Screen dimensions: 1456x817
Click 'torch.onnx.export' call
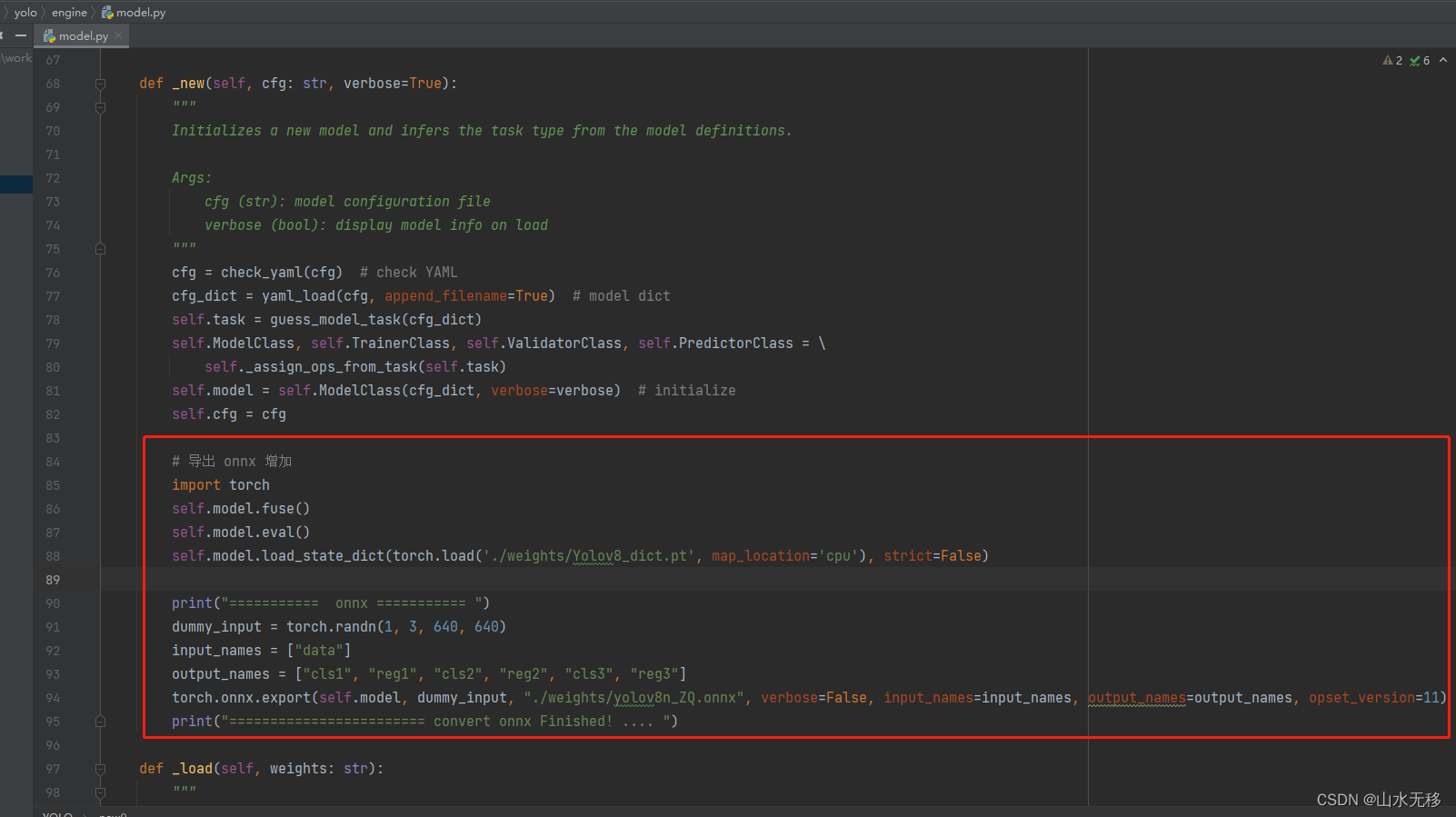click(241, 698)
